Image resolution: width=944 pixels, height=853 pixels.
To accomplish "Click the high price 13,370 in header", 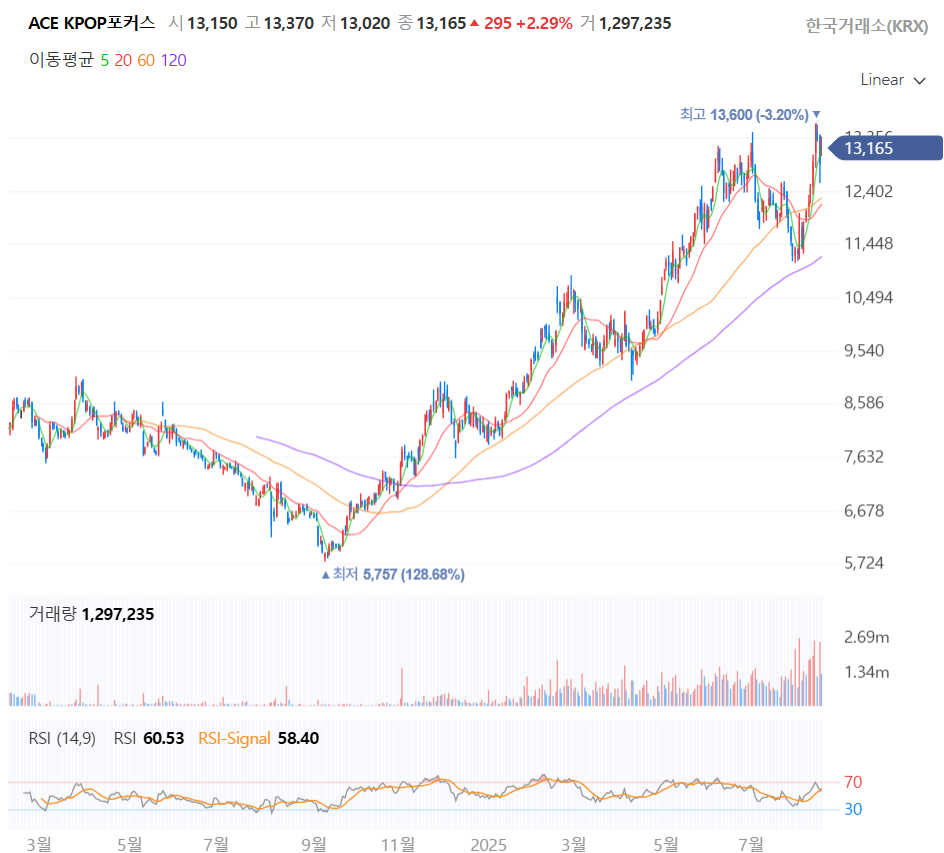I will click(x=289, y=23).
